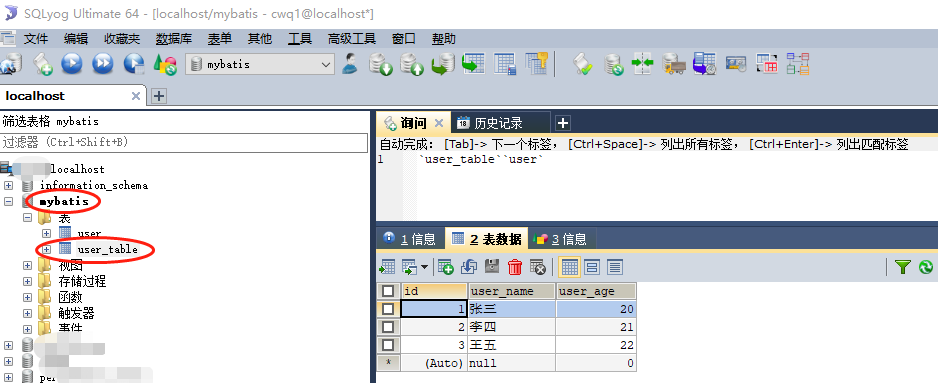The image size is (938, 383).
Task: Expand the user table node
Action: click(x=46, y=233)
